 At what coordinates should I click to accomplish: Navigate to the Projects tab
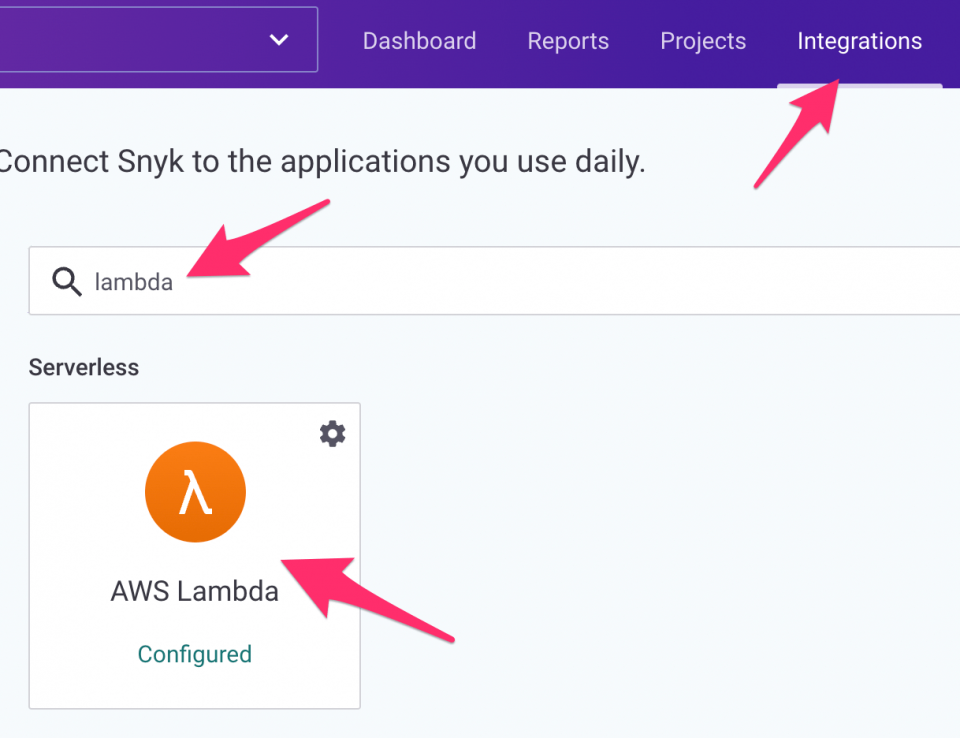[x=703, y=41]
